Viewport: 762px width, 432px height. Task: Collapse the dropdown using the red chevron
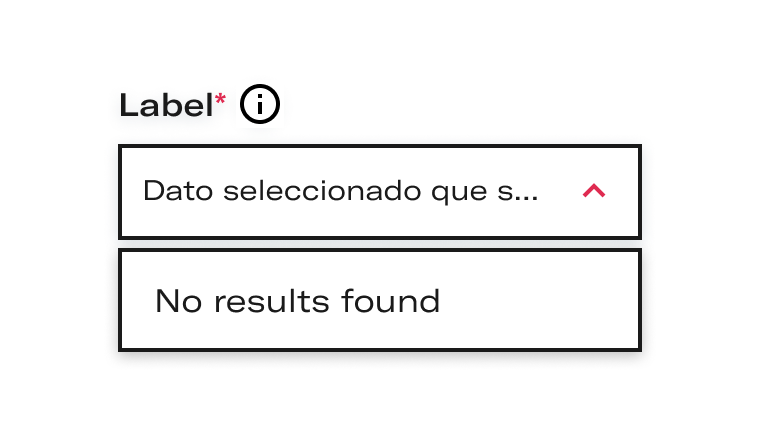click(594, 190)
